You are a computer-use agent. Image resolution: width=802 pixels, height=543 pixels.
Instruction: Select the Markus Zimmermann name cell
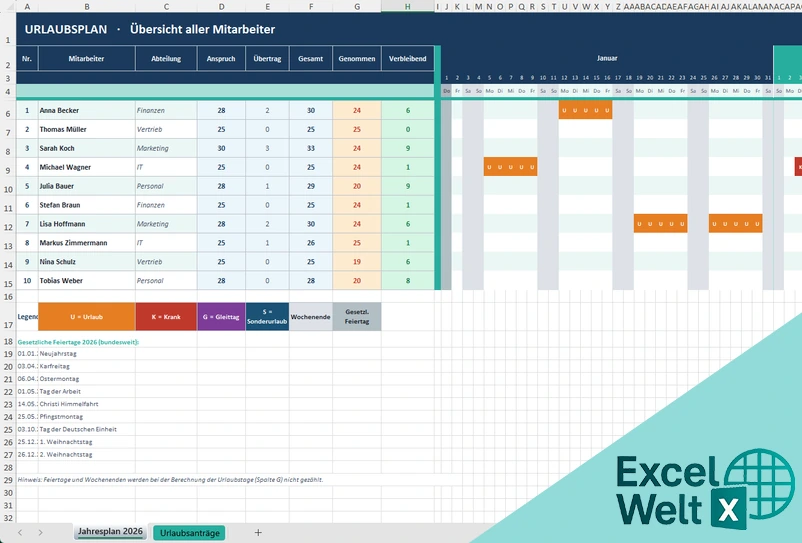point(87,243)
